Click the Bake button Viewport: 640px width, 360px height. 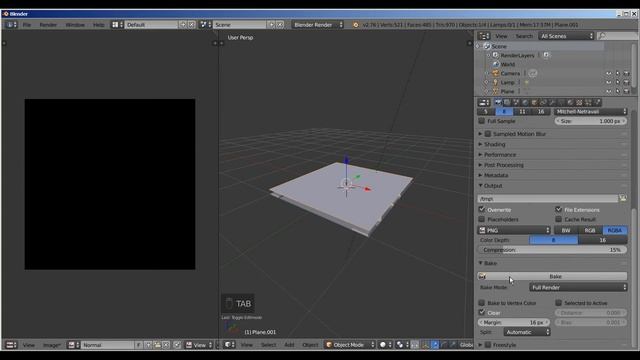pos(552,276)
